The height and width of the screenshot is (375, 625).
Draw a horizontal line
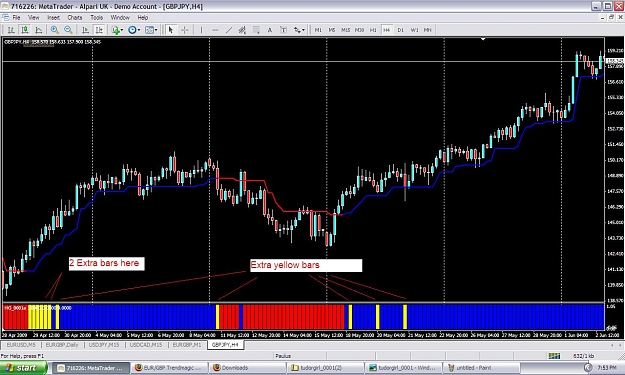point(215,30)
